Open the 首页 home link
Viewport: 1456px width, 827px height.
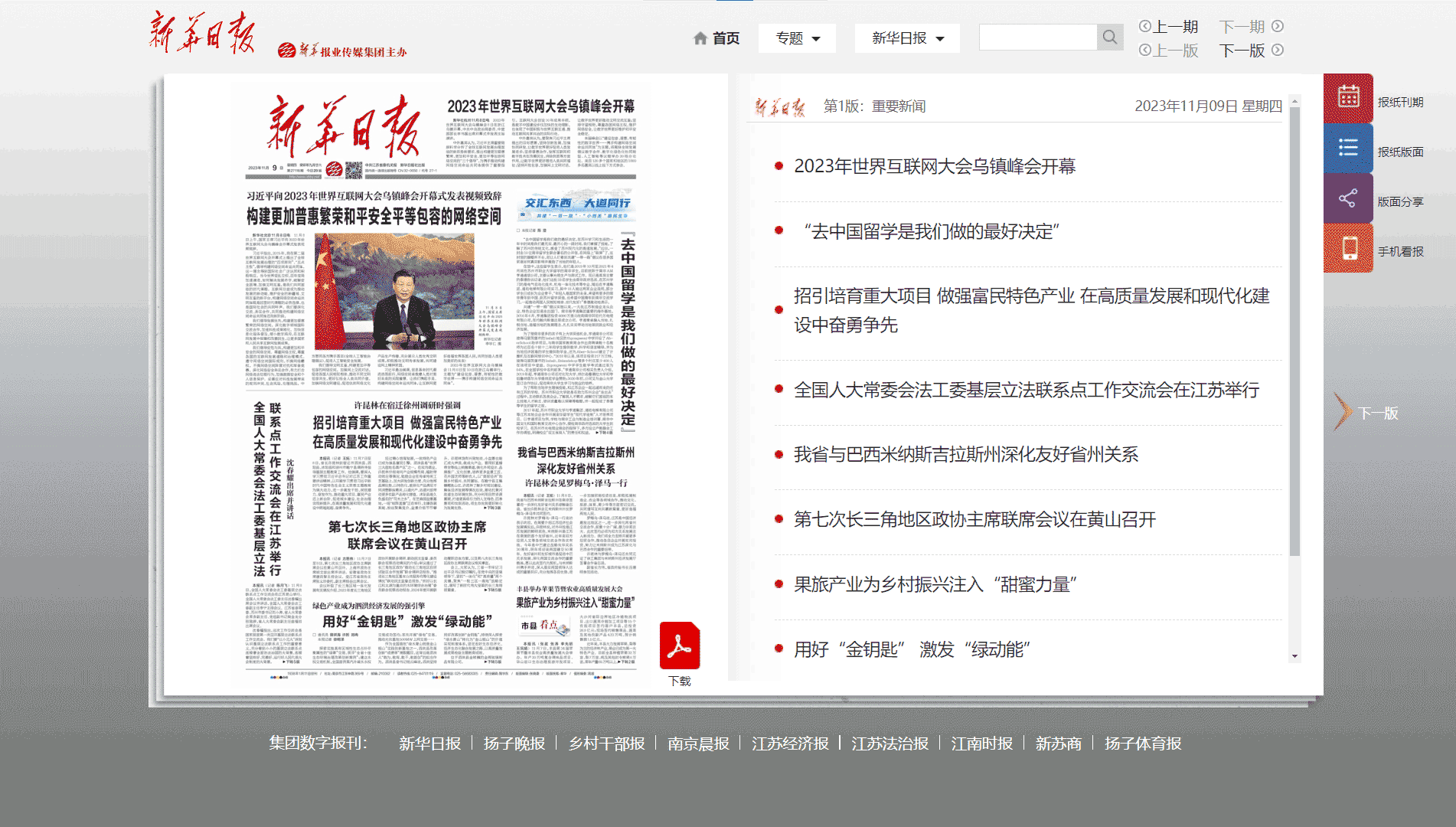[726, 38]
